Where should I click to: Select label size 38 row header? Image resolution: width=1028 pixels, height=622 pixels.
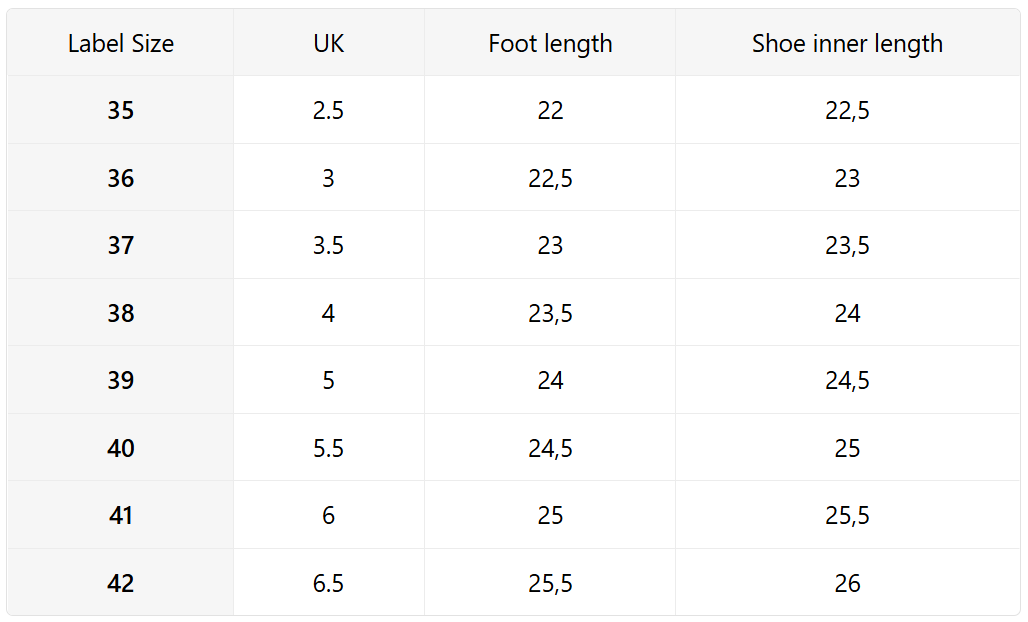pos(121,313)
